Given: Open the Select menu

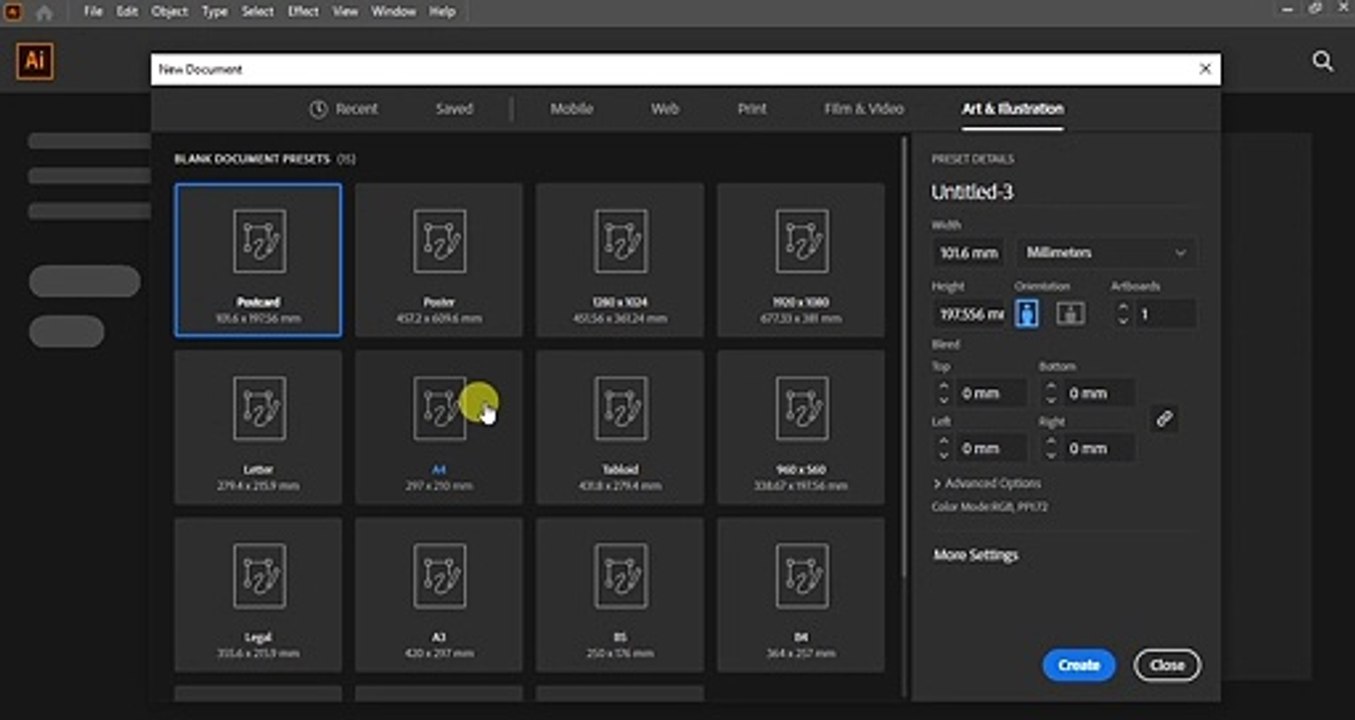Looking at the screenshot, I should coord(258,12).
